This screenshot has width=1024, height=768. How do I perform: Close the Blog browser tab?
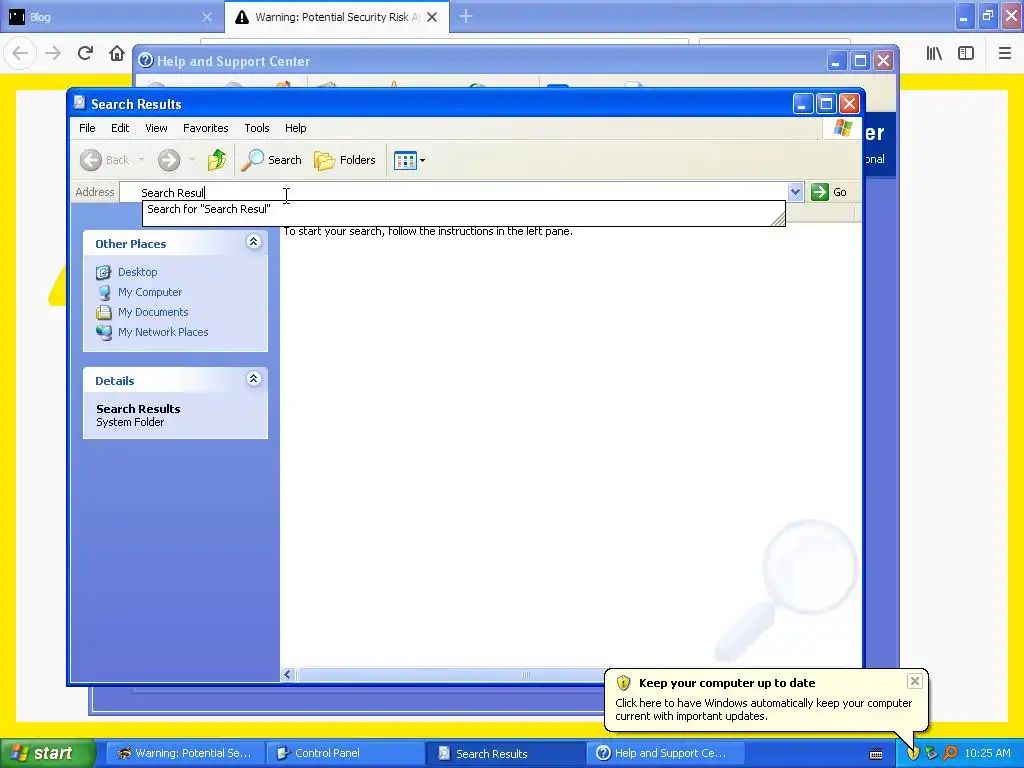(207, 17)
